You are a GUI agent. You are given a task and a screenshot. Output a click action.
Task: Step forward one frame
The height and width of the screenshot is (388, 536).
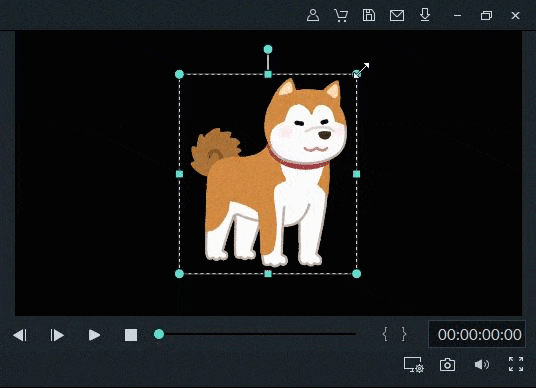coord(57,335)
